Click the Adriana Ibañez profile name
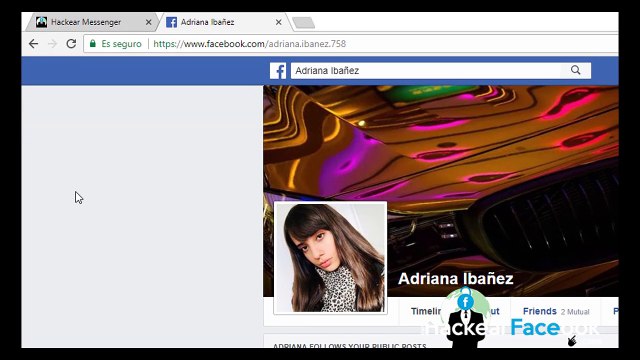The image size is (640, 360). (456, 279)
